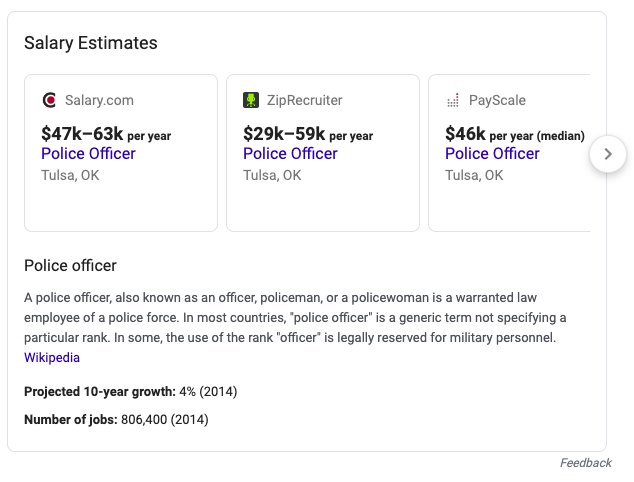Select the Salary.com source name

coord(99,100)
